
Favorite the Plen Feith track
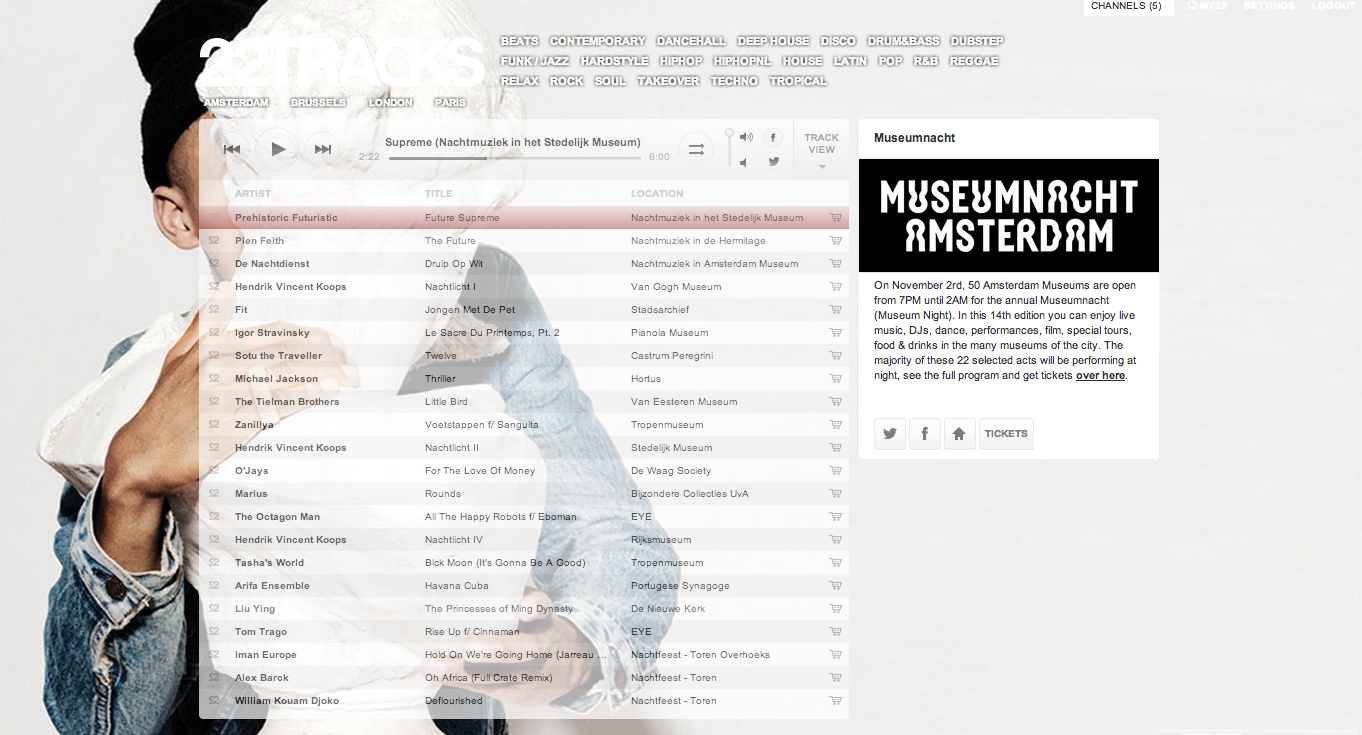pyautogui.click(x=214, y=240)
